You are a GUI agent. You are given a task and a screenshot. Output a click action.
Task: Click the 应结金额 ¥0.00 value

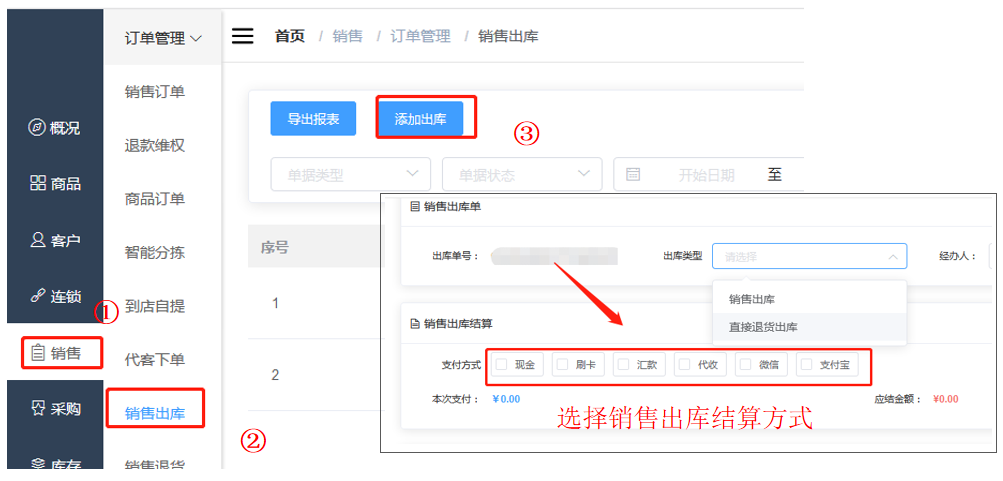point(945,399)
